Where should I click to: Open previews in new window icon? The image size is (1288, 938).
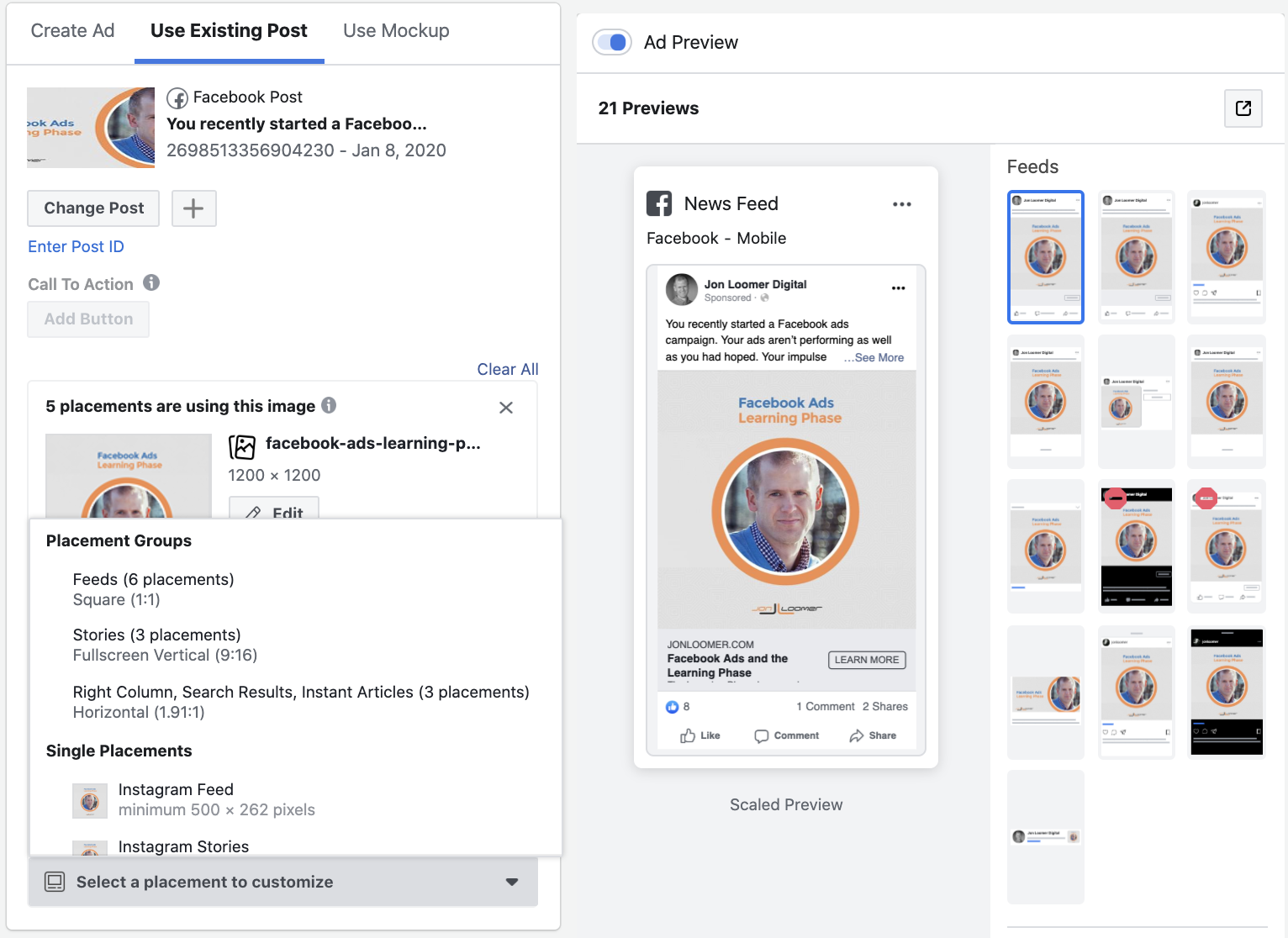1243,108
